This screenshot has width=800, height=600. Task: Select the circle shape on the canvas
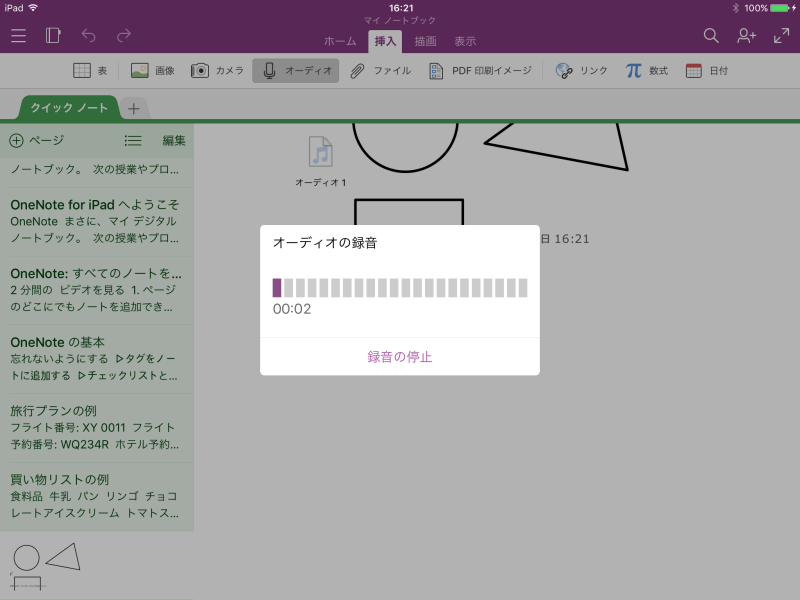(405, 147)
